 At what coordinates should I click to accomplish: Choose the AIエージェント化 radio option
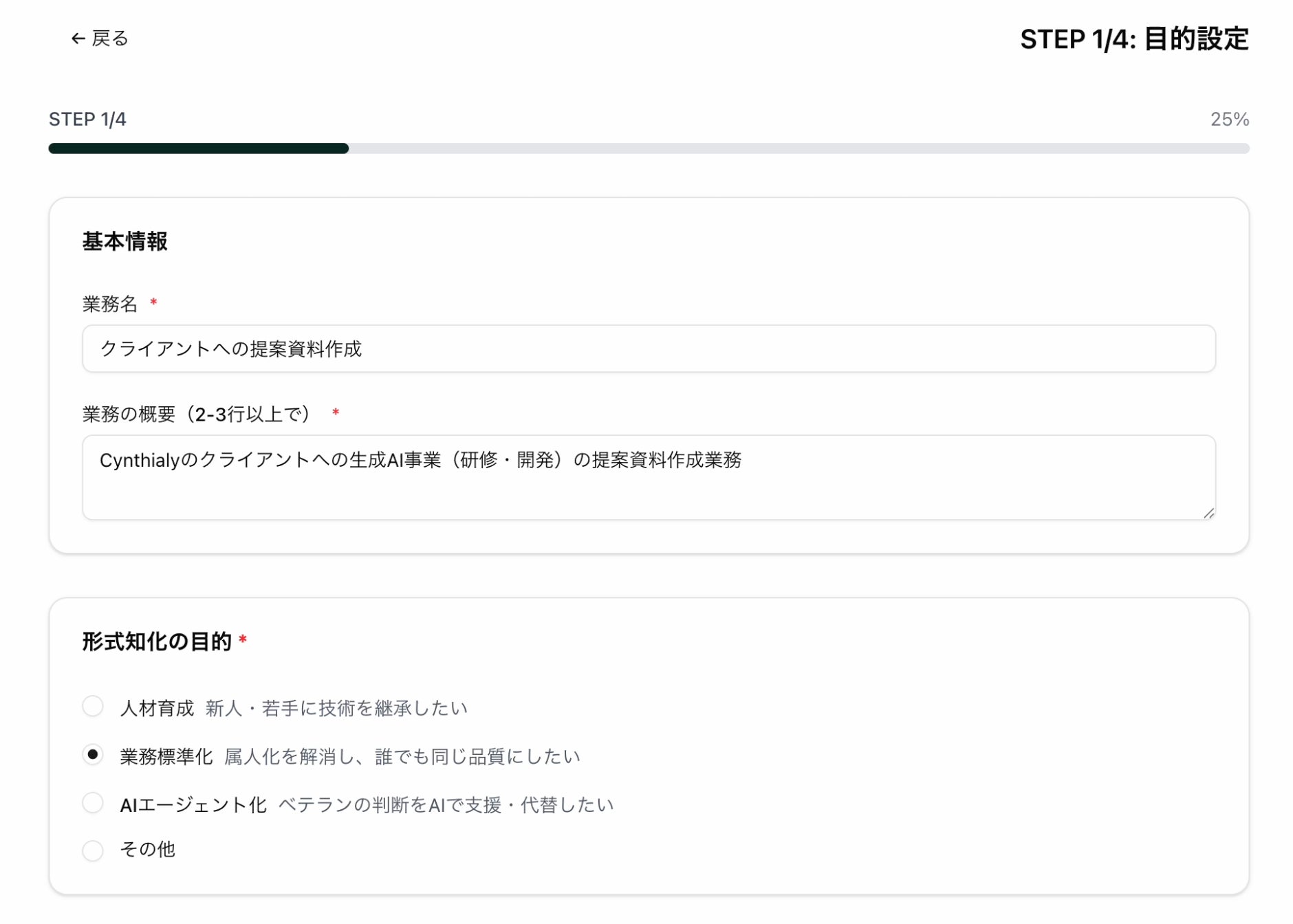[x=93, y=803]
